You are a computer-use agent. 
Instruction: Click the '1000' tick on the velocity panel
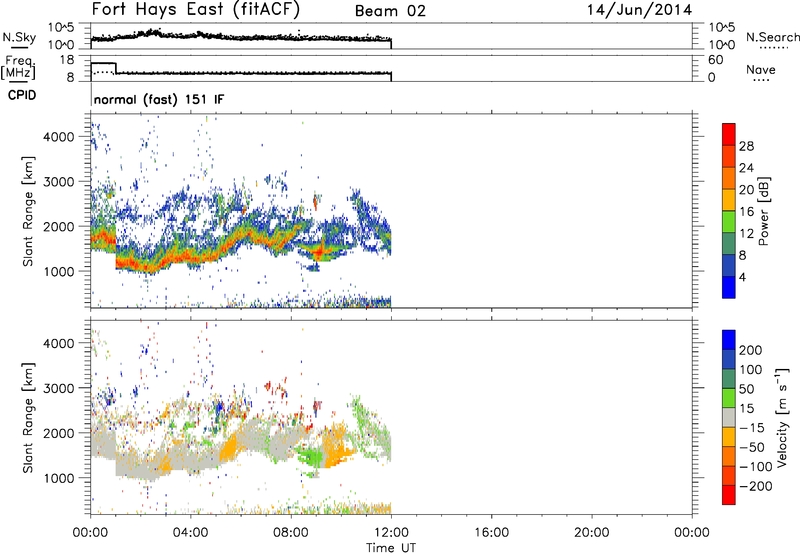[x=59, y=477]
